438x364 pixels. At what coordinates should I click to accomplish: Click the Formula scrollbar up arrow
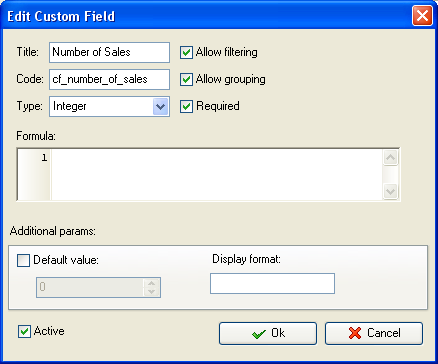390,157
